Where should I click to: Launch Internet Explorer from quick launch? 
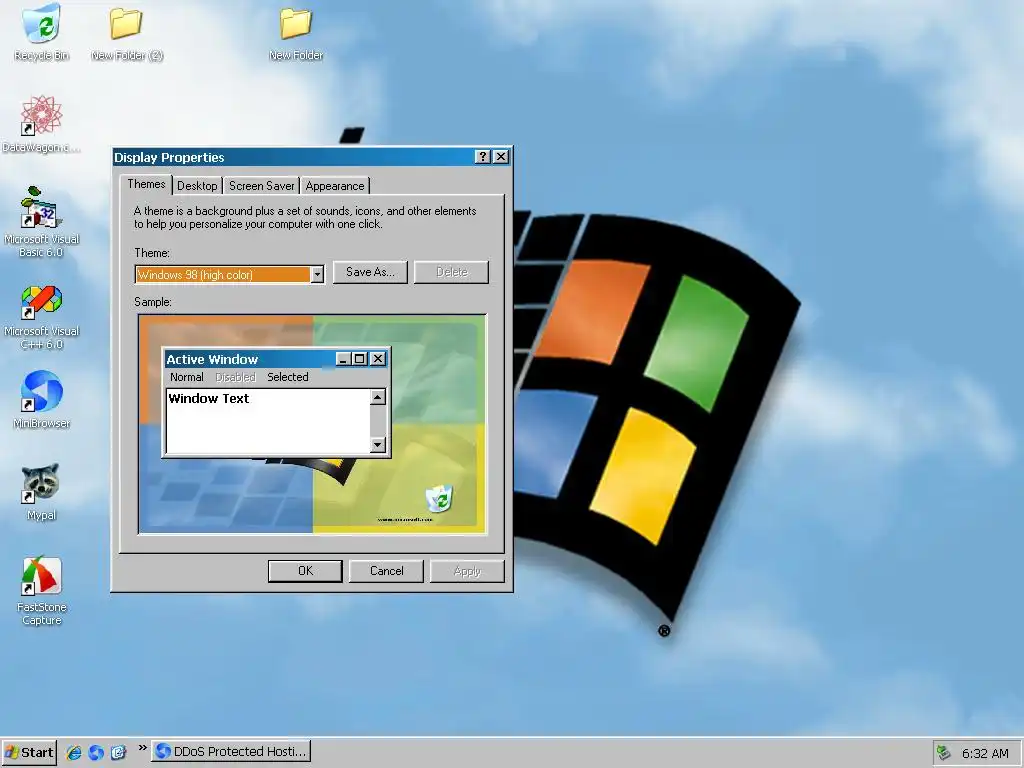(x=74, y=752)
